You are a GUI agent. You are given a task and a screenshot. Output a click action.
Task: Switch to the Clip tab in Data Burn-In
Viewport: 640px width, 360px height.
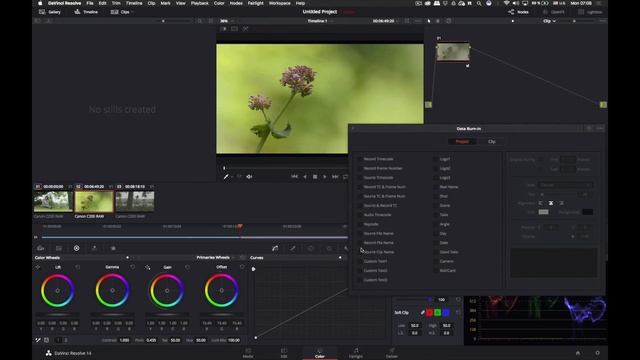(492, 142)
